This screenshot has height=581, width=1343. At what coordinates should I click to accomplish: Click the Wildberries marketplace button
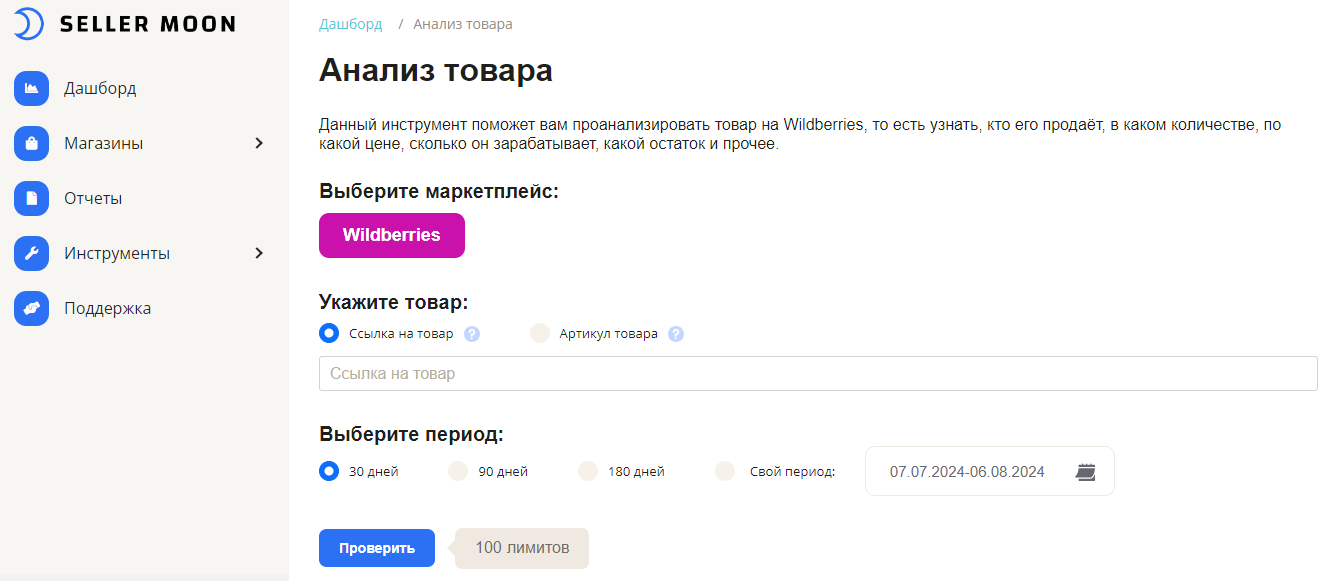(392, 235)
